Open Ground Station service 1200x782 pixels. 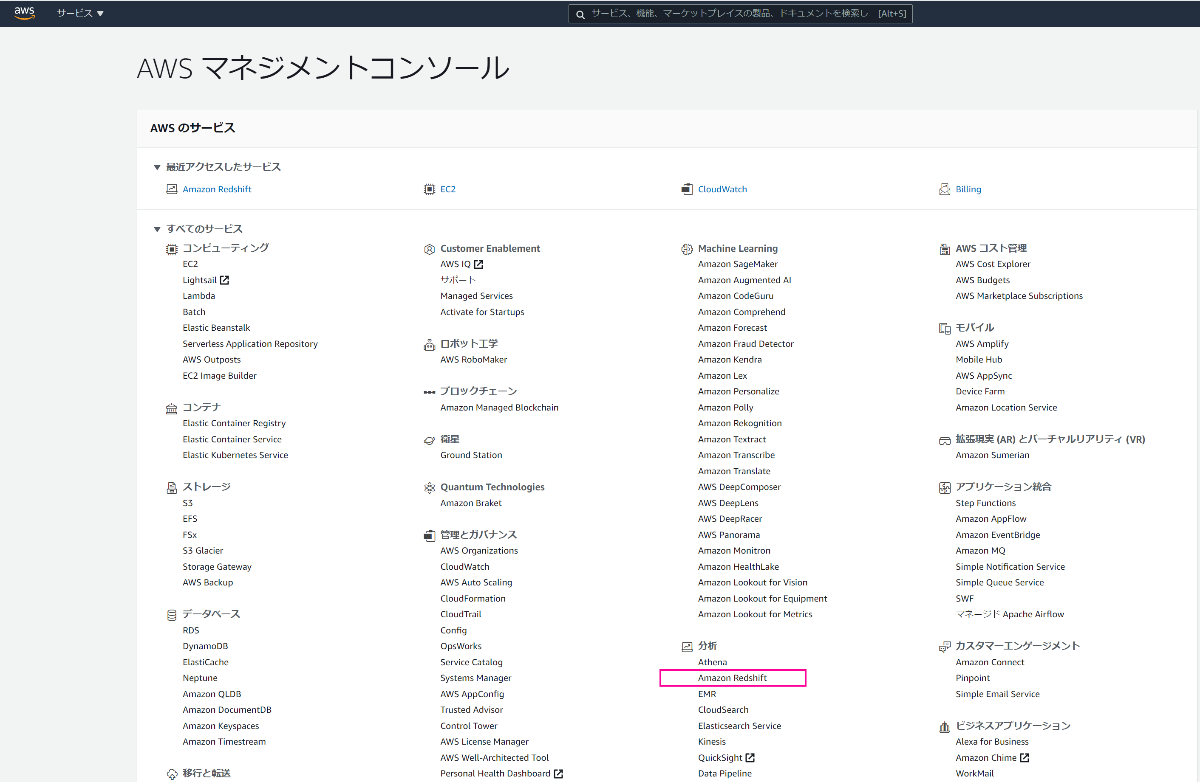coord(471,455)
